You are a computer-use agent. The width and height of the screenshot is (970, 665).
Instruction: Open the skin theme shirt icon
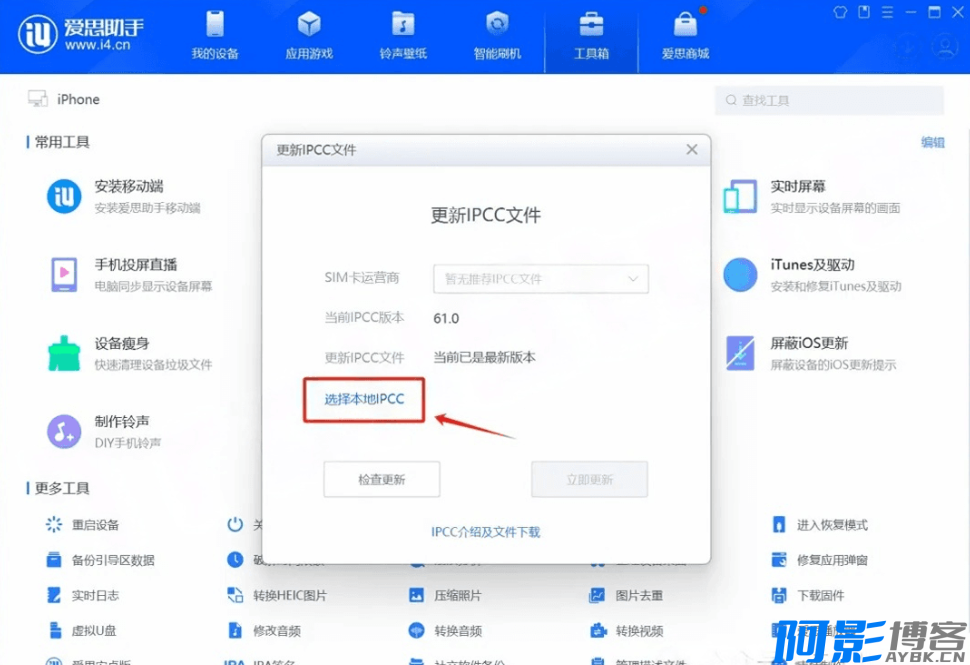(839, 12)
